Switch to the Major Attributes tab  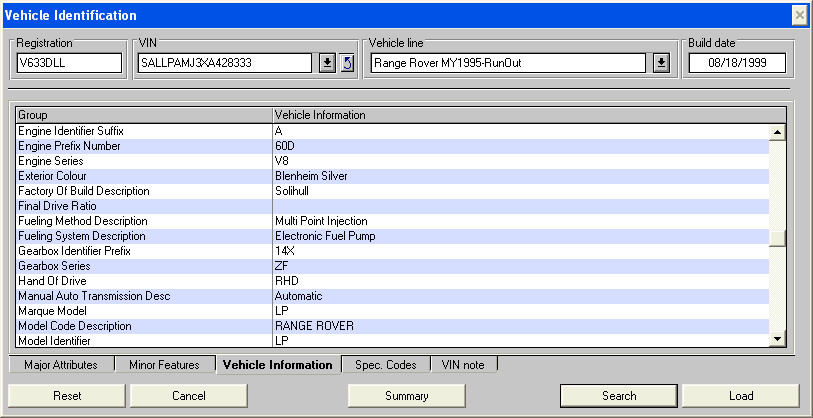point(61,365)
